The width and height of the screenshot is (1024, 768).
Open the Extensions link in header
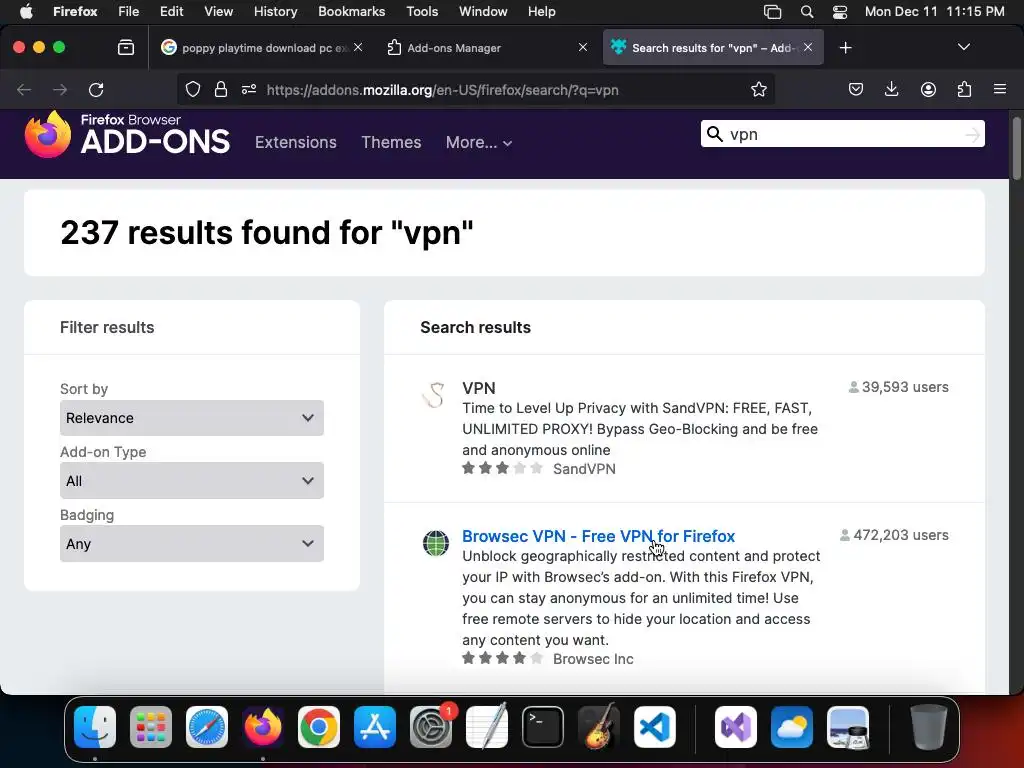(296, 142)
